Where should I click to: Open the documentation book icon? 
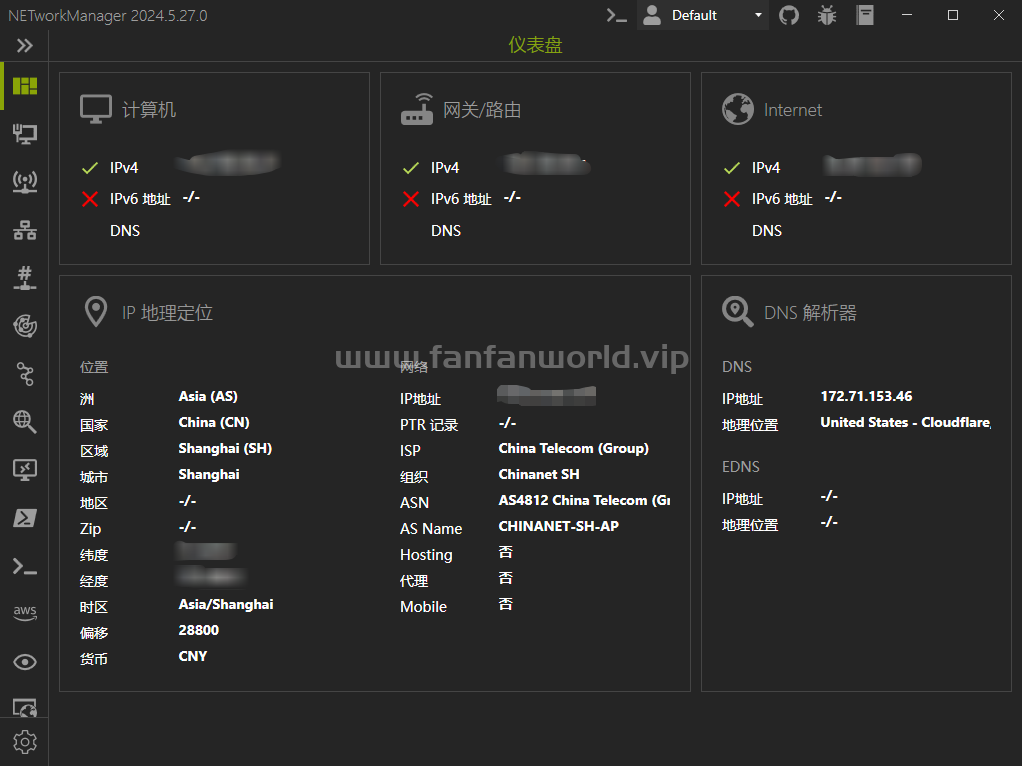[x=864, y=15]
